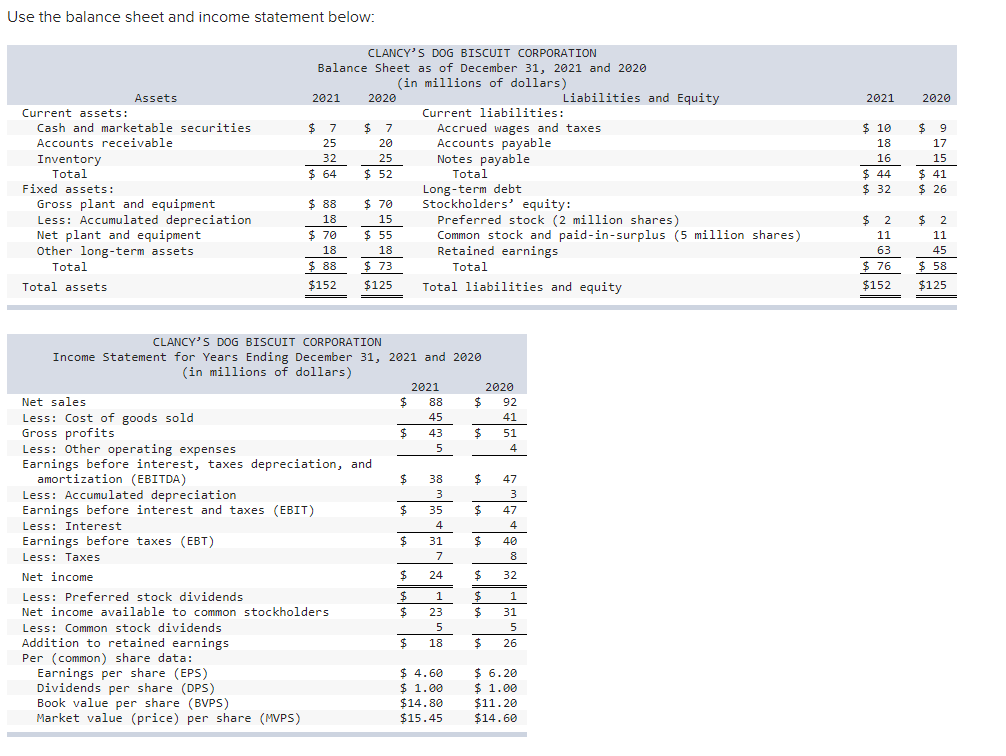Select the 2021 BVPS value '$14.80'
Image resolution: width=1006 pixels, height=756 pixels.
point(422,703)
